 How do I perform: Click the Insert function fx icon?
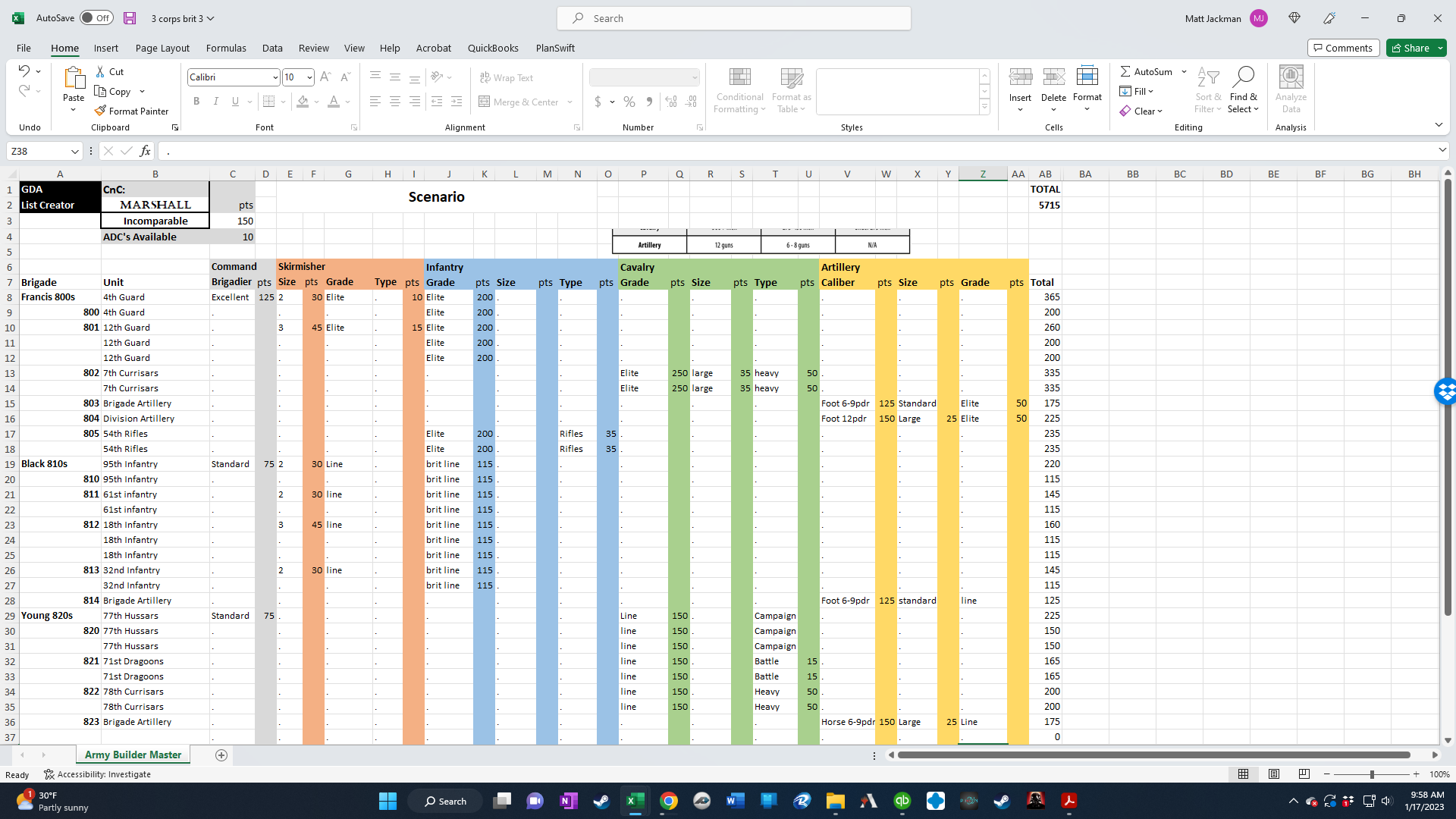[x=145, y=151]
